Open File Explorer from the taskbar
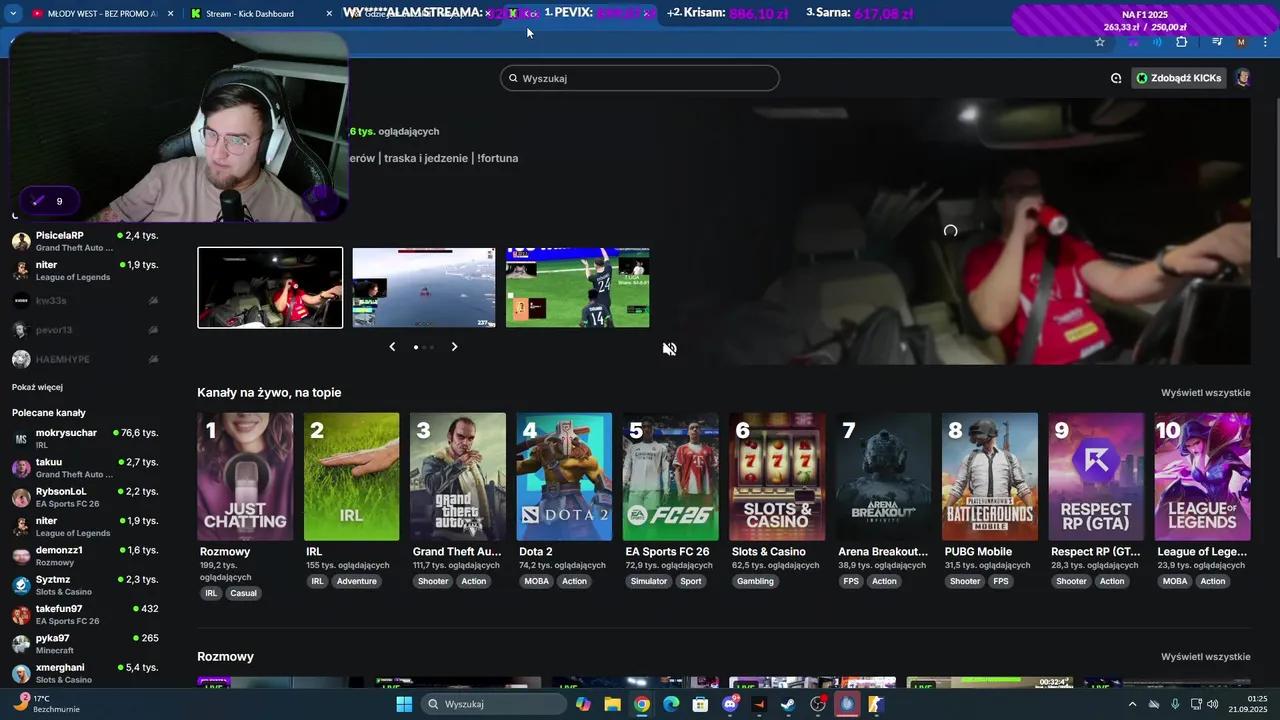 pyautogui.click(x=612, y=704)
